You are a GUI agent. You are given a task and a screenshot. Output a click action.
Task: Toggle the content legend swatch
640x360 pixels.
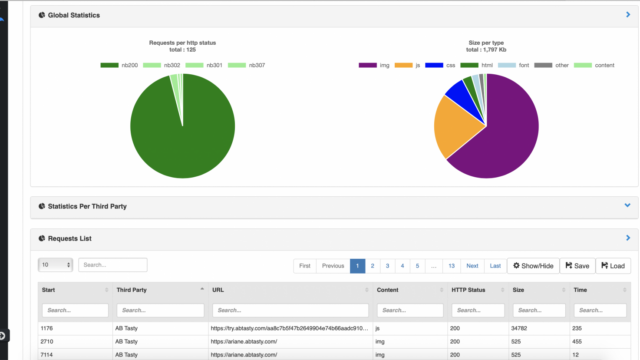click(x=583, y=65)
